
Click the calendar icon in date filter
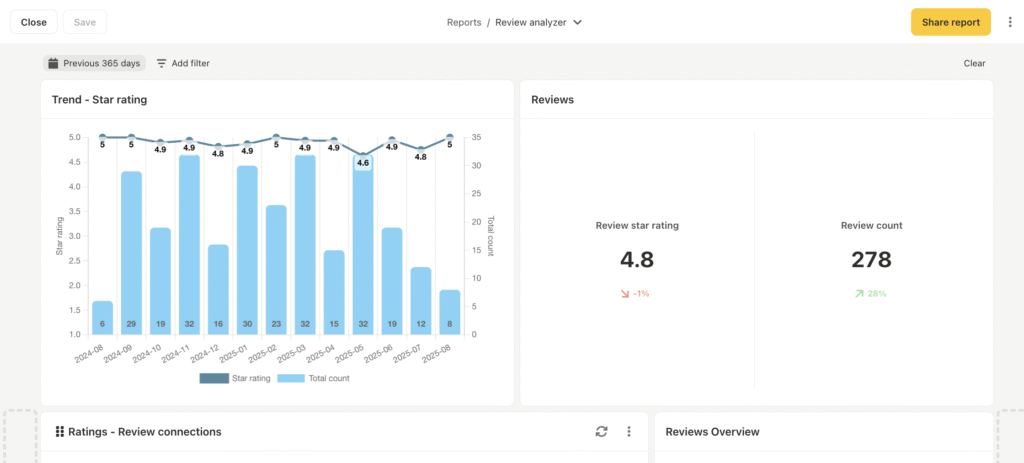tap(54, 63)
